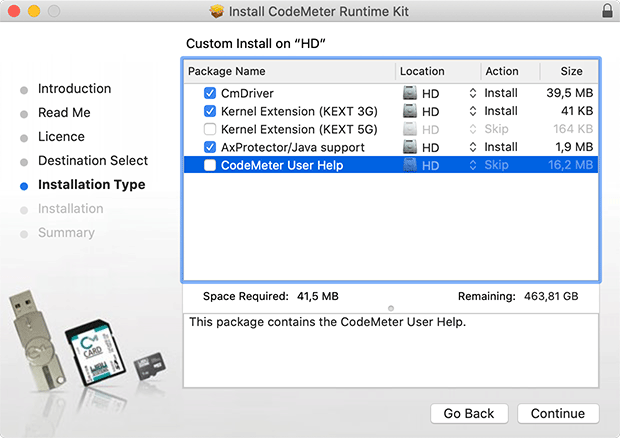Click the lock icon in title bar
This screenshot has height=438, width=620.
tap(607, 11)
